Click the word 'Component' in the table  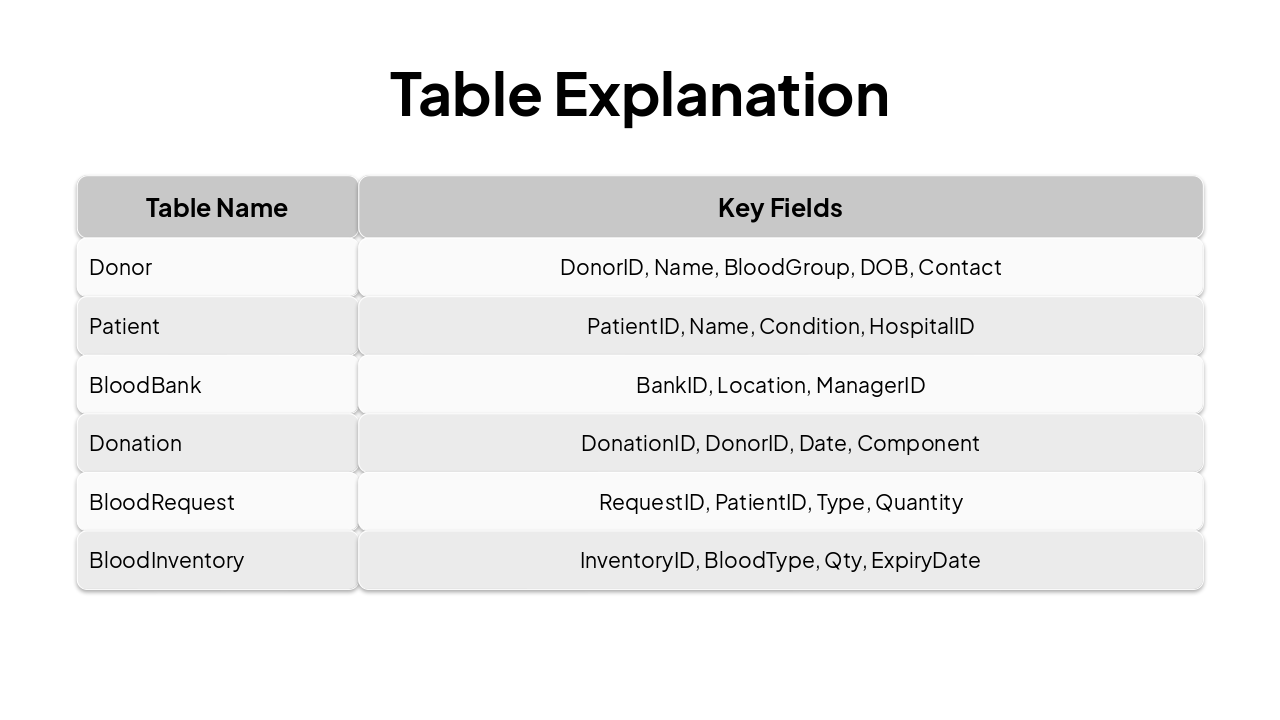(x=918, y=443)
